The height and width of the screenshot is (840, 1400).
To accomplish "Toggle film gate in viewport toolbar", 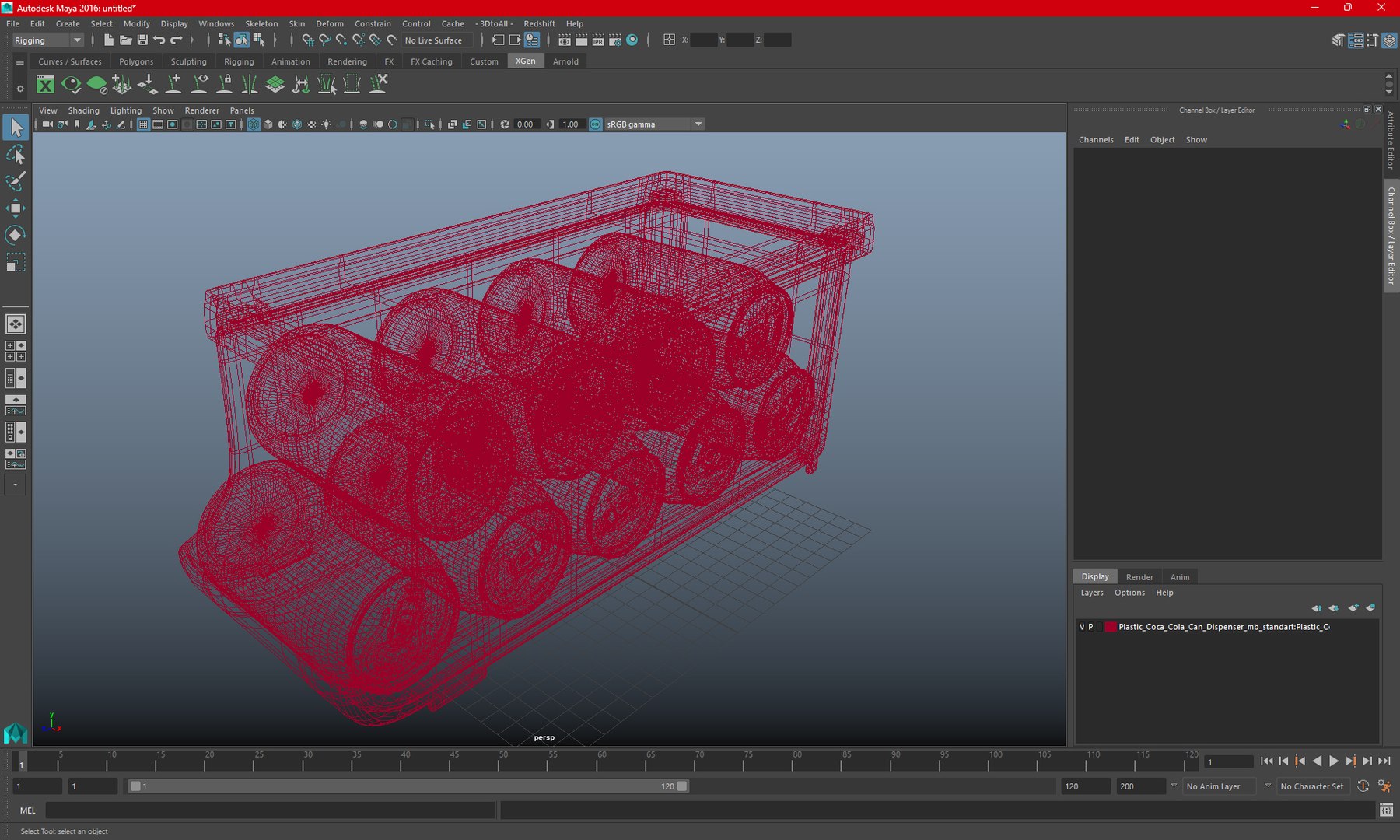I will click(158, 124).
